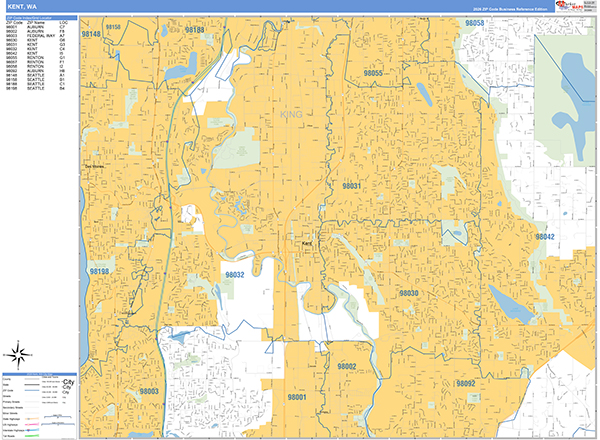600x440 pixels.
Task: Select the 98001 ZIP label on the map
Action: pos(297,397)
